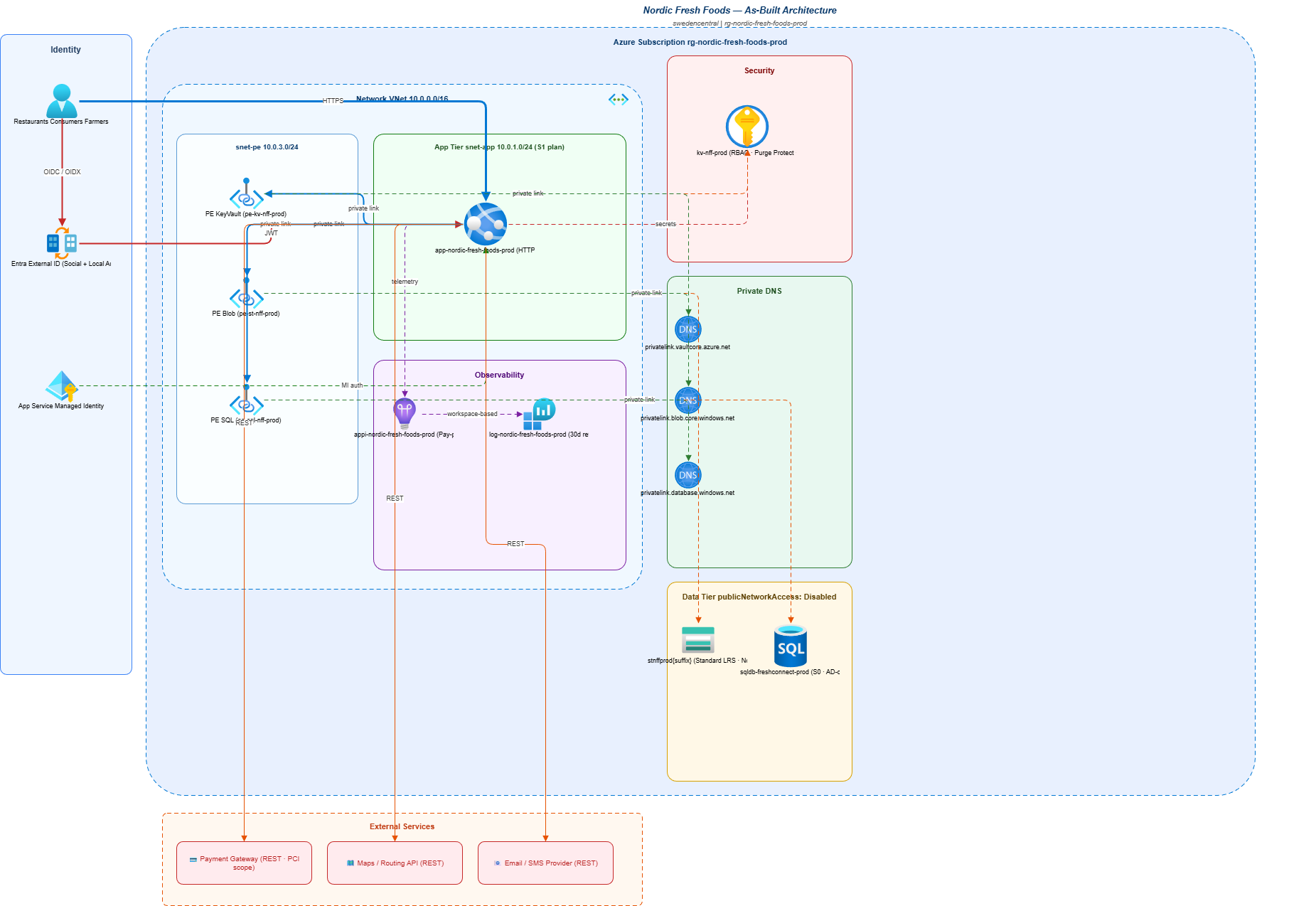1316x906 pixels.
Task: Click the VNet icon in network header
Action: click(618, 100)
